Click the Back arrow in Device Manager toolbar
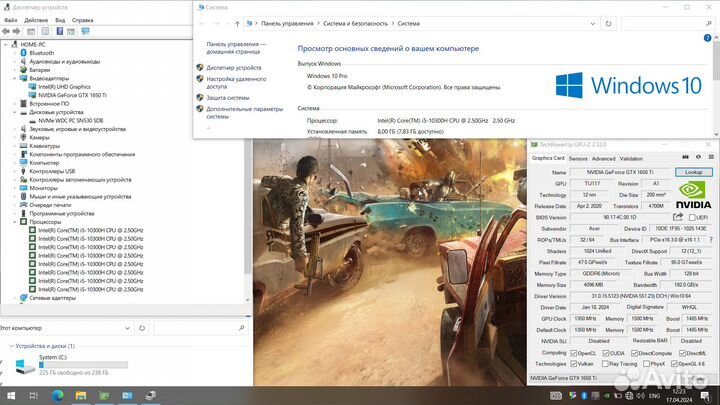The width and height of the screenshot is (720, 405). (6, 31)
